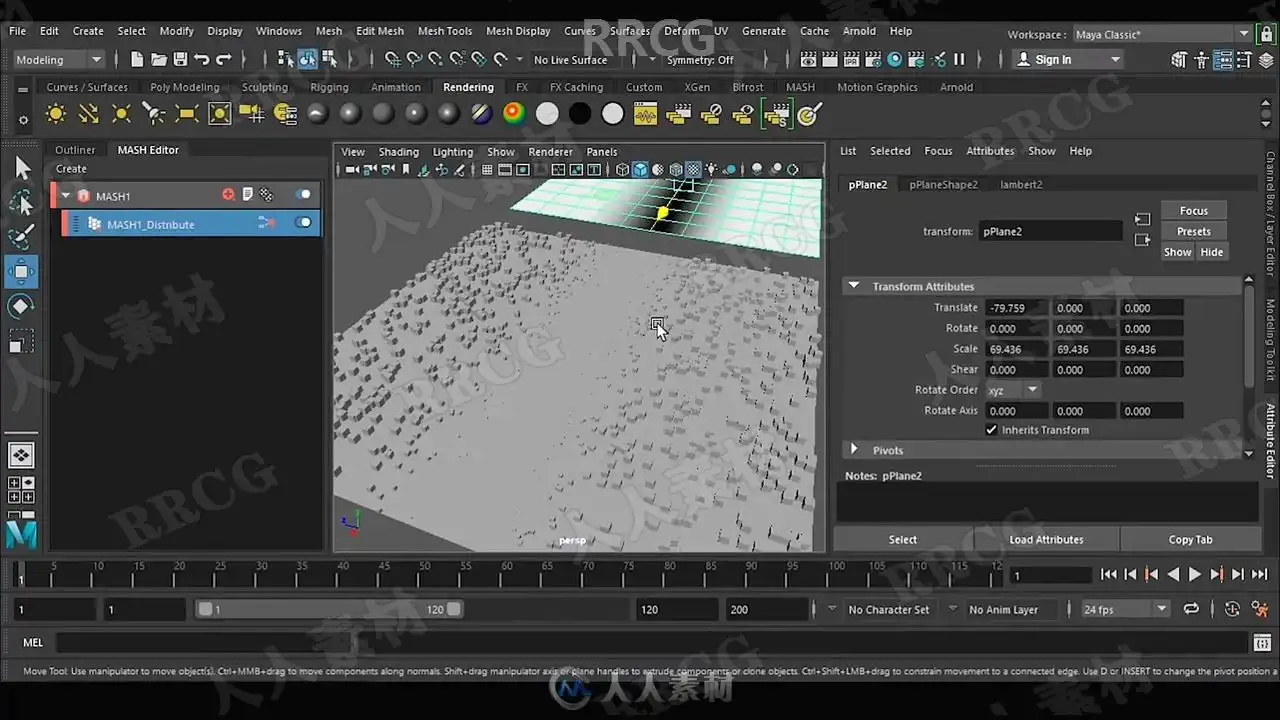
Task: Activate the Lasso Select tool
Action: click(x=21, y=203)
